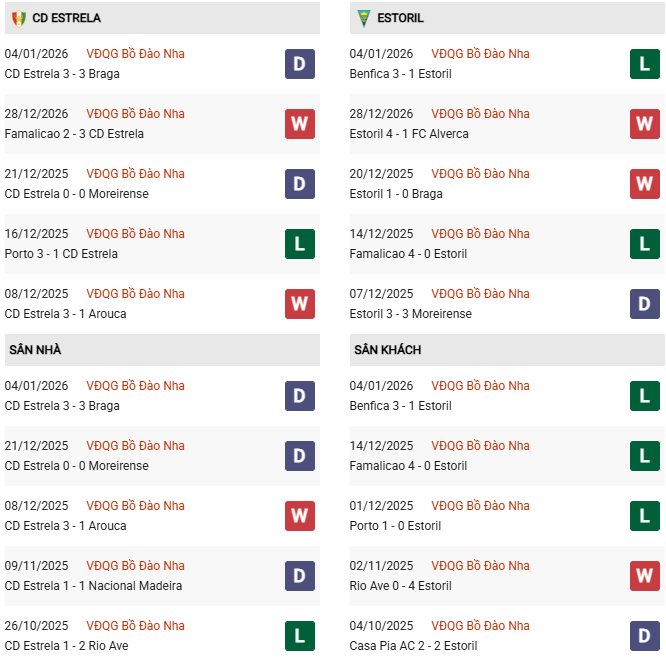Click L badge for Porto 1-0 Estoril
The height and width of the screenshot is (659, 666).
645,516
